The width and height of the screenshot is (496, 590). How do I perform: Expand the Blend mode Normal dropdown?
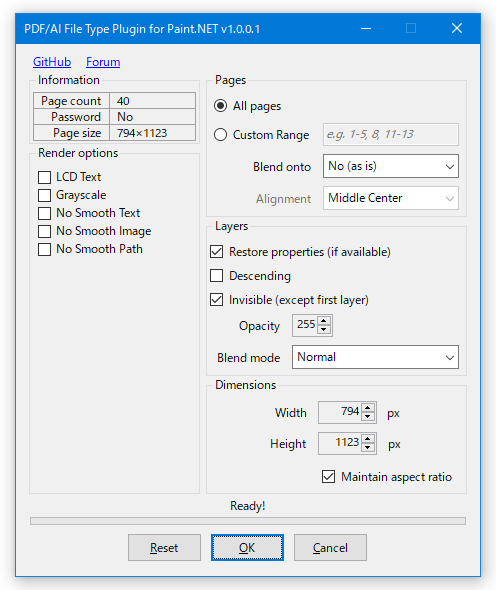pos(375,357)
